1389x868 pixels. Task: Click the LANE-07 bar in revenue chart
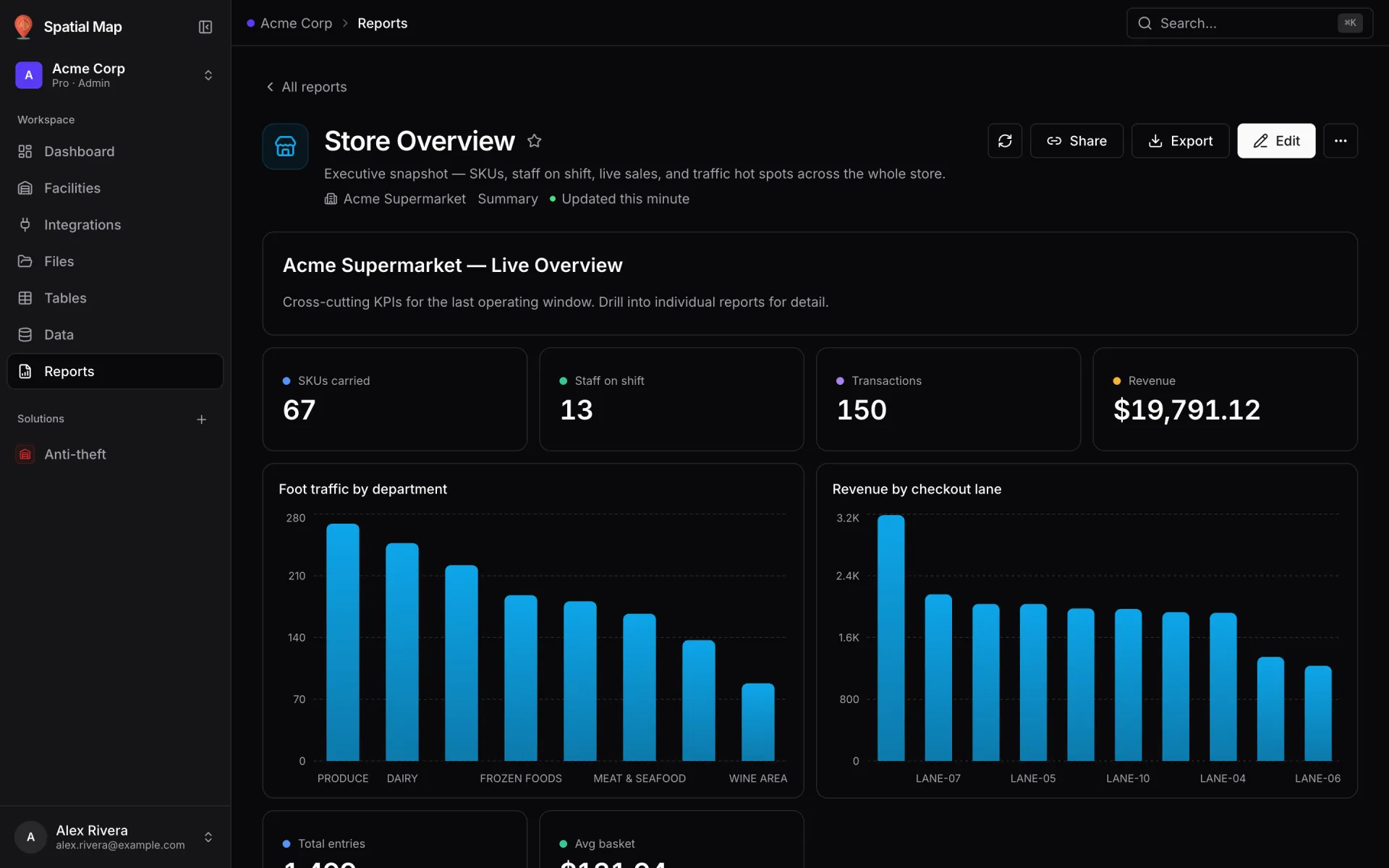[938, 678]
